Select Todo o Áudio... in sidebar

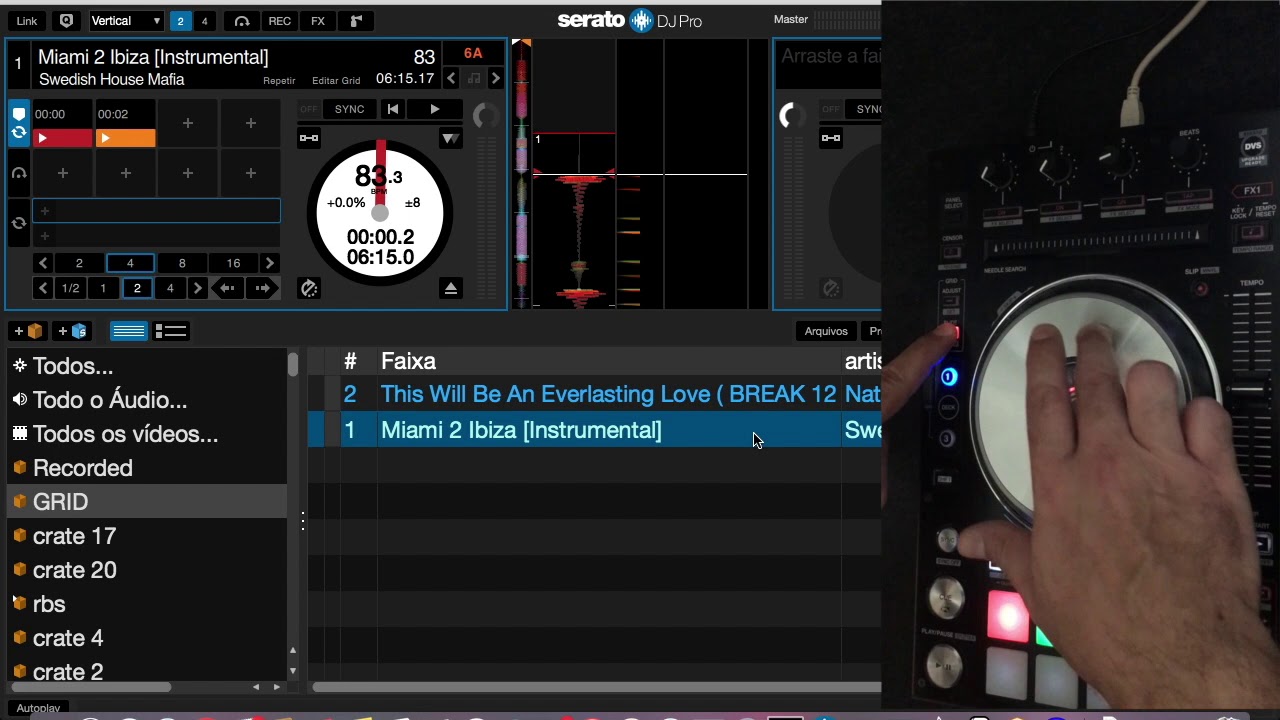147,400
